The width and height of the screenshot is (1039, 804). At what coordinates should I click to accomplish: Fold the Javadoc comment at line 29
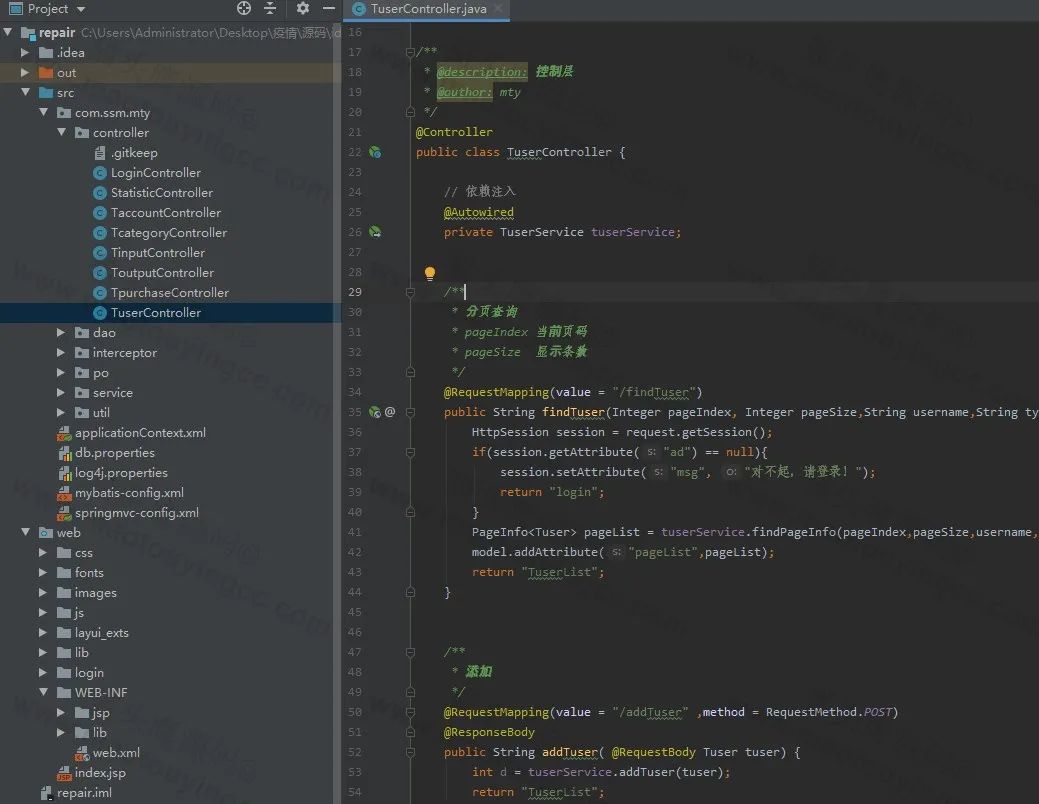click(x=410, y=292)
